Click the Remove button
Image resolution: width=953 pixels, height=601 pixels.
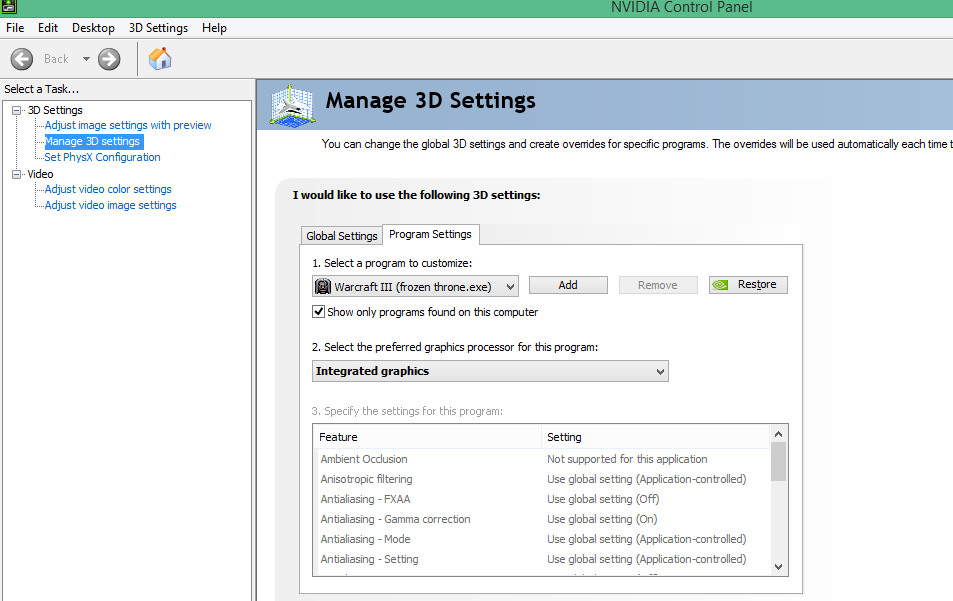(658, 285)
